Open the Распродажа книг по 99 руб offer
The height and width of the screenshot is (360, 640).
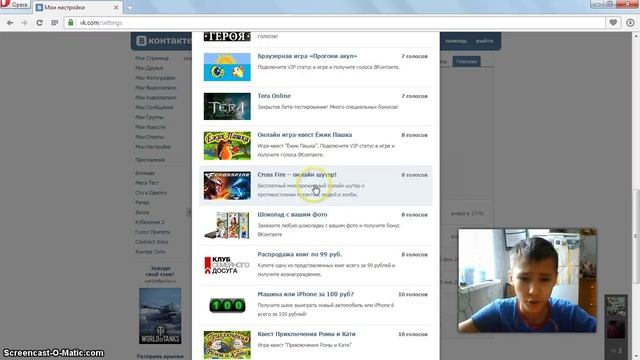(300, 254)
